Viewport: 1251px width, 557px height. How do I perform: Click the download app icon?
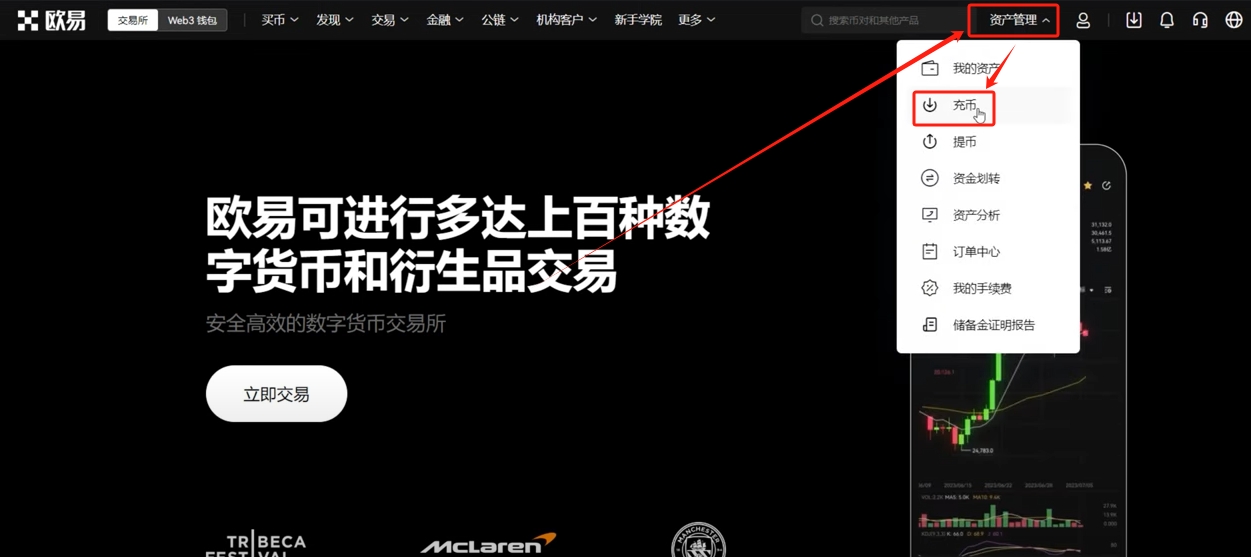[1133, 20]
